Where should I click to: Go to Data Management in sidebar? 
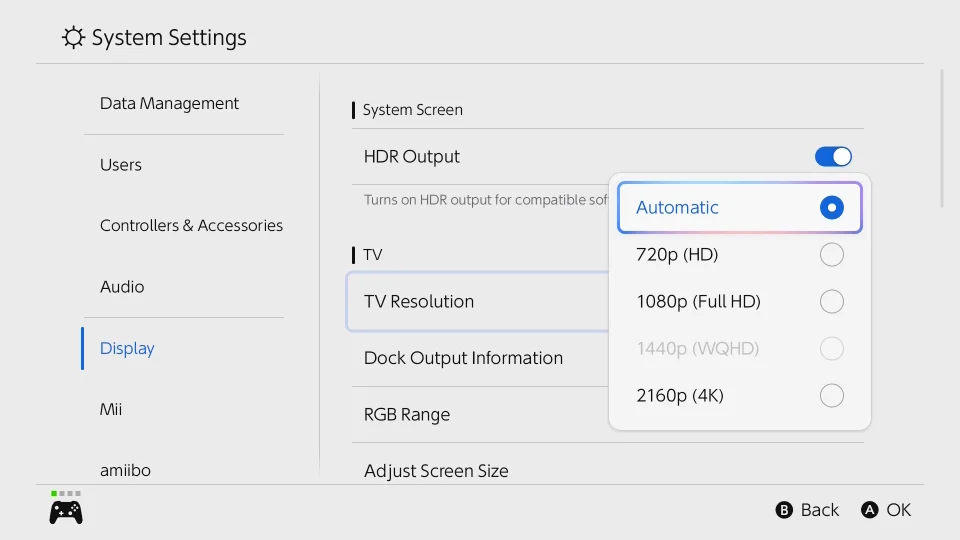pyautogui.click(x=169, y=104)
